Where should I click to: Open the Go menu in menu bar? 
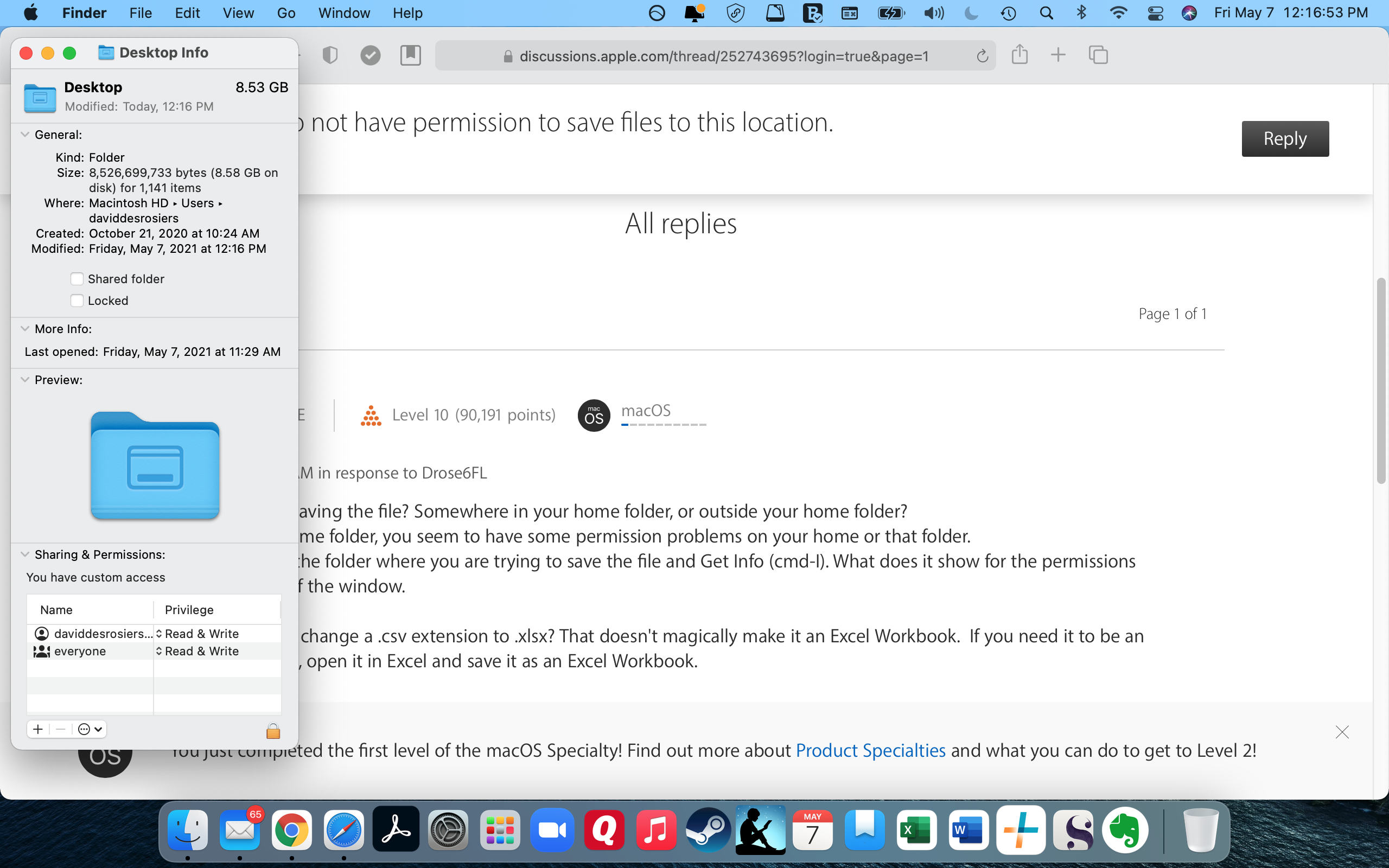pos(286,12)
